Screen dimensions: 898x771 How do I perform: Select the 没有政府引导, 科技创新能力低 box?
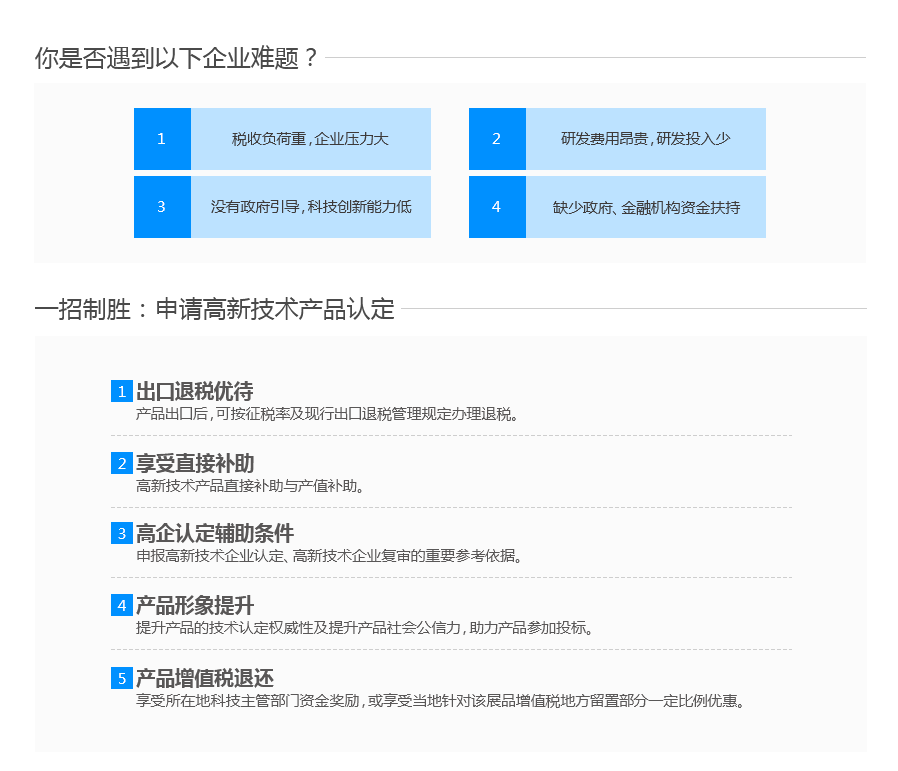[310, 207]
